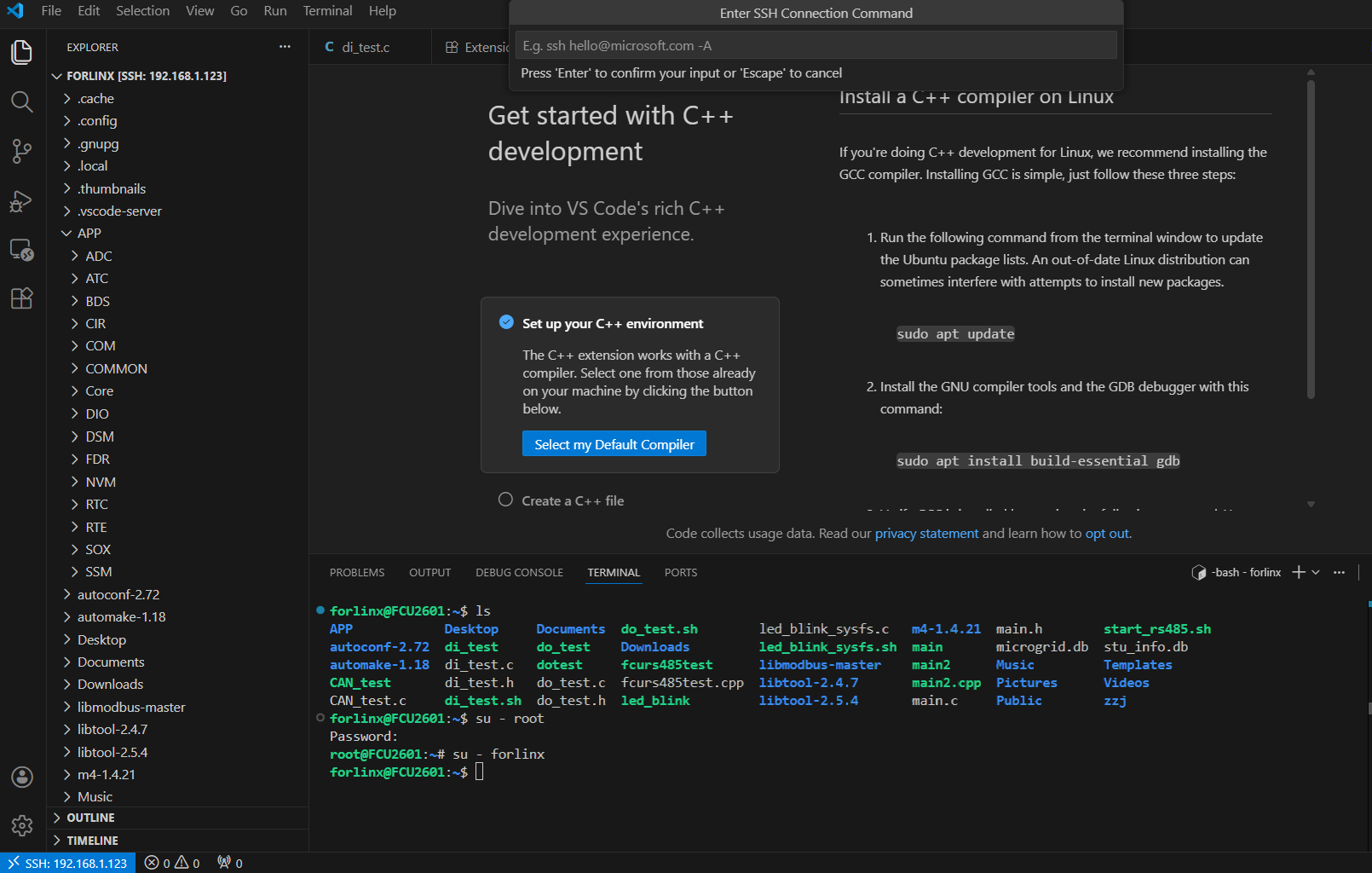Screen dimensions: 1372x873
Task: Select the Music folder in explorer
Action: 179,796
